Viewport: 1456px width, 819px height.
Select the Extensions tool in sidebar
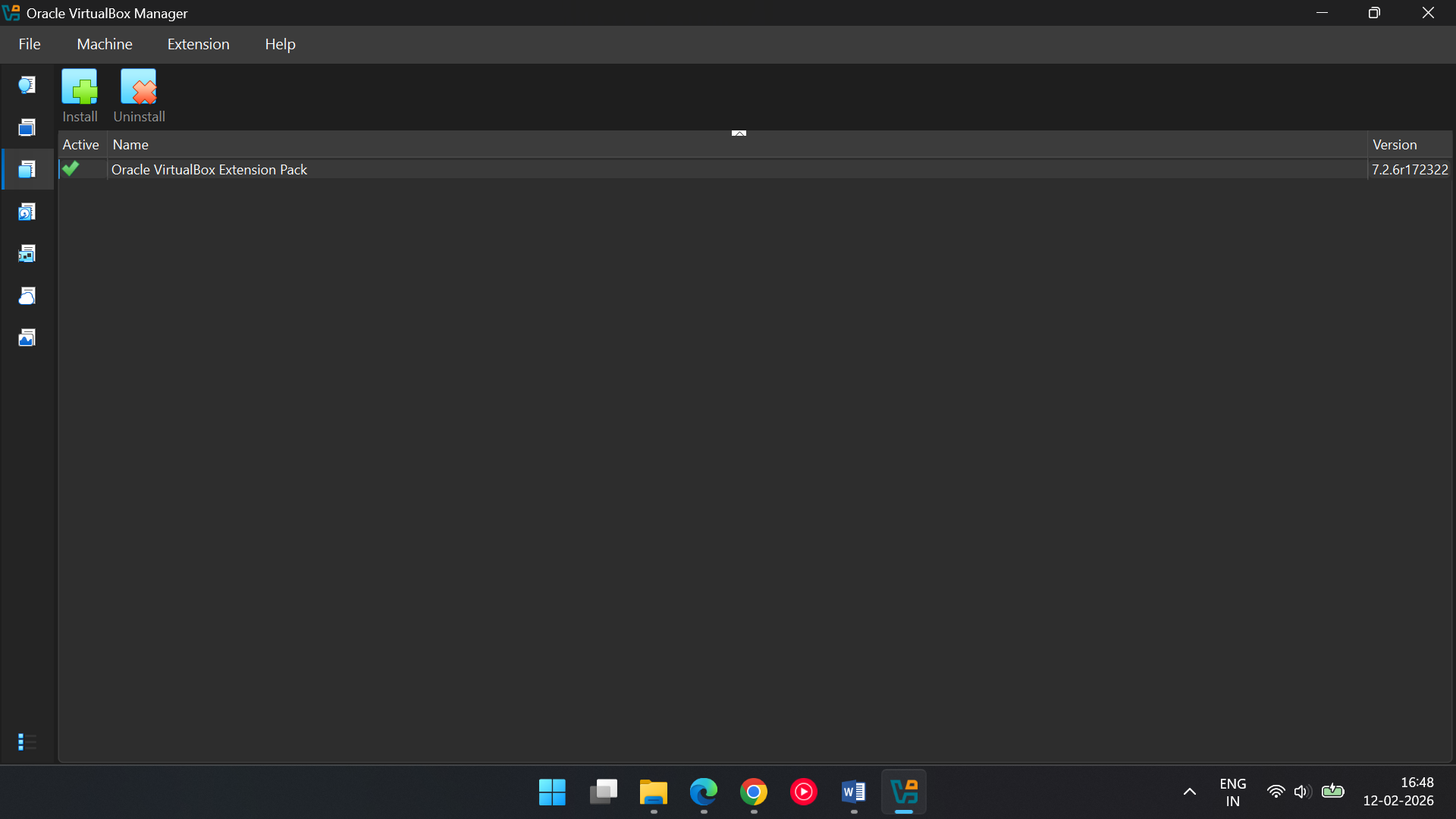click(x=27, y=169)
